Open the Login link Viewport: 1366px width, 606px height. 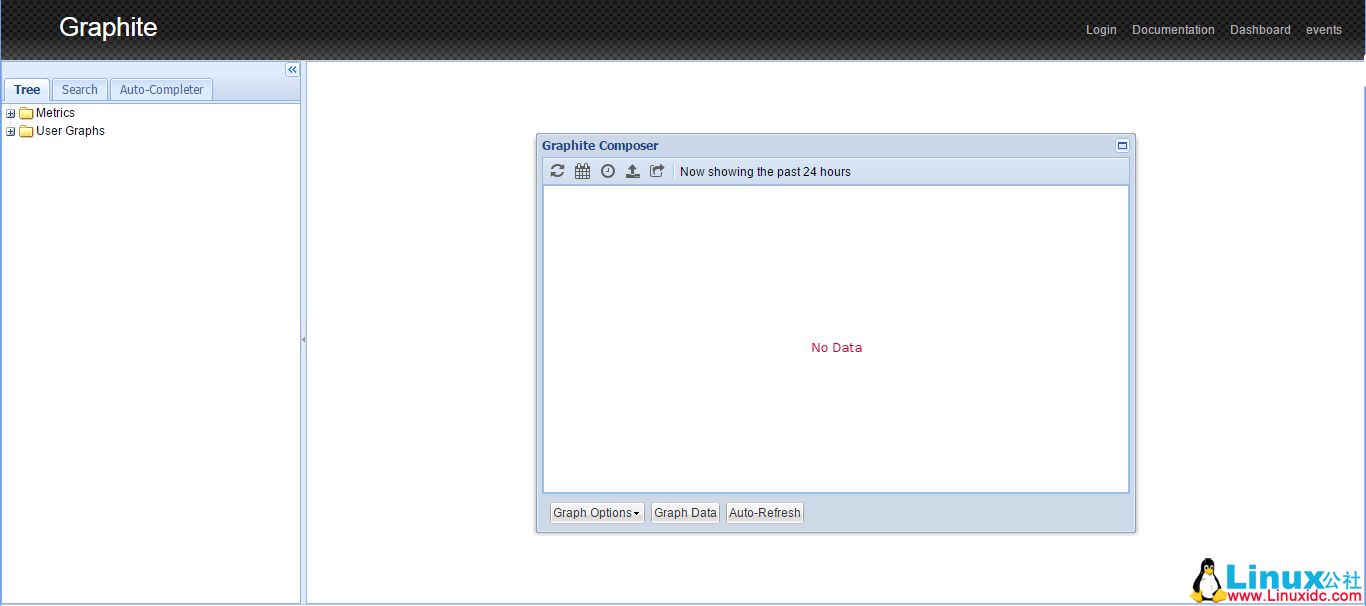[1101, 30]
